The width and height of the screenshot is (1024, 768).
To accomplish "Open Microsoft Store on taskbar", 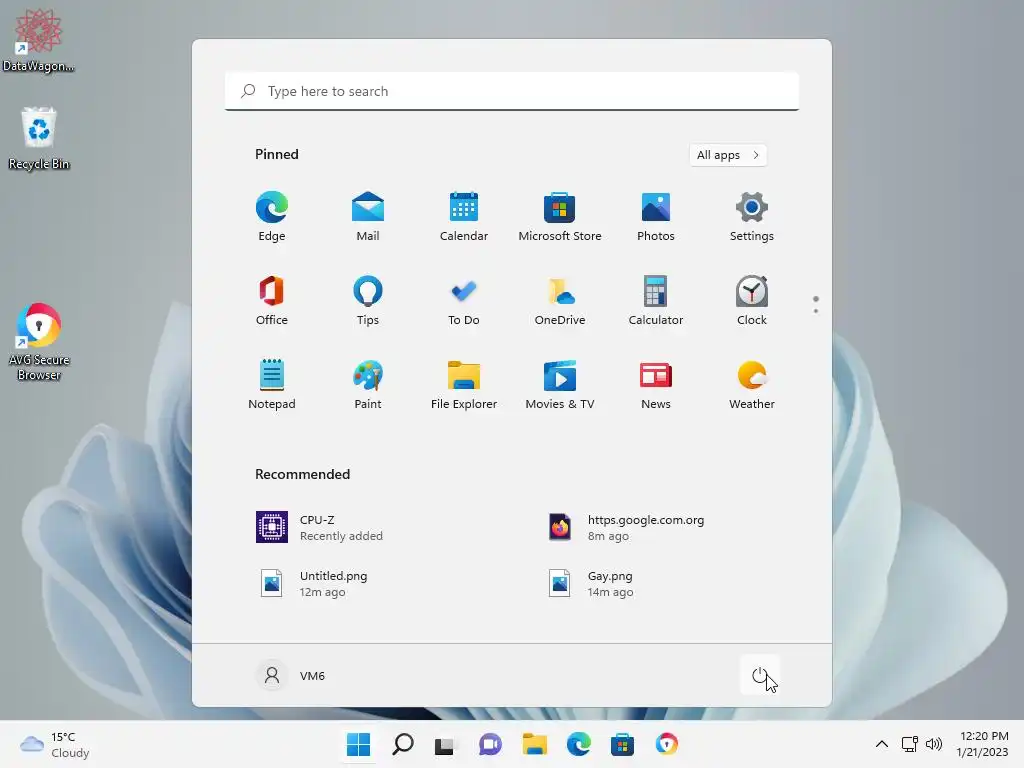I will coord(622,744).
